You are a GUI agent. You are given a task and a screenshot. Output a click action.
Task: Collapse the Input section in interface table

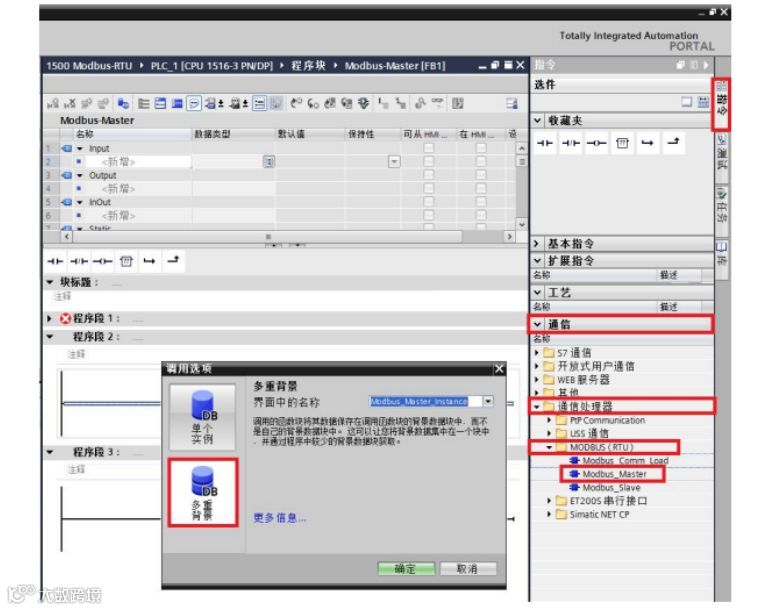pos(80,148)
